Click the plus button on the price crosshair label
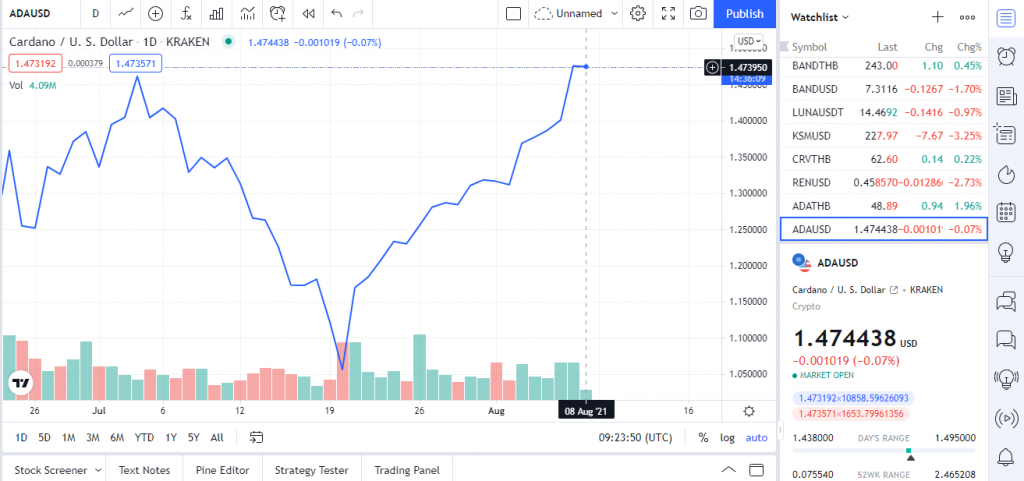This screenshot has height=481, width=1024. (712, 67)
